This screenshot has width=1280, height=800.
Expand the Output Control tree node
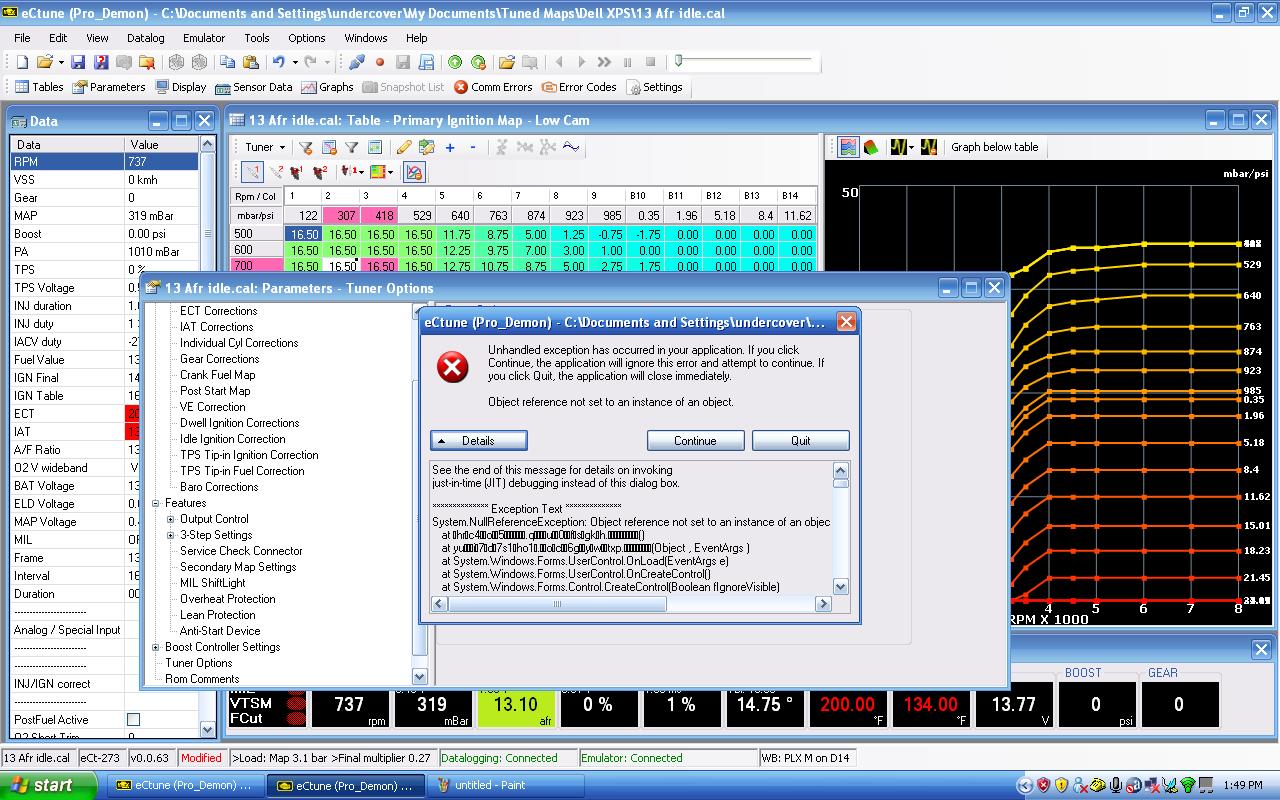click(x=170, y=519)
